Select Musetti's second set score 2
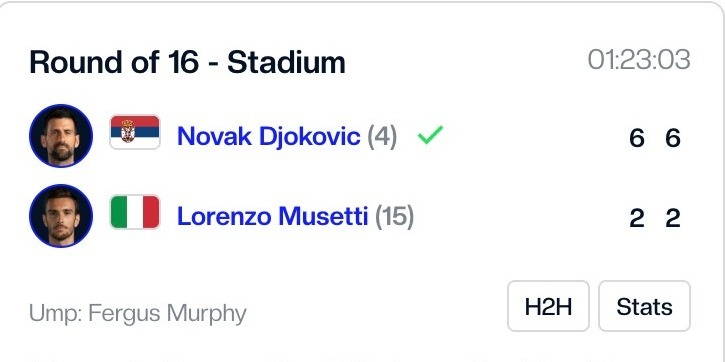The width and height of the screenshot is (725, 362). (x=673, y=218)
